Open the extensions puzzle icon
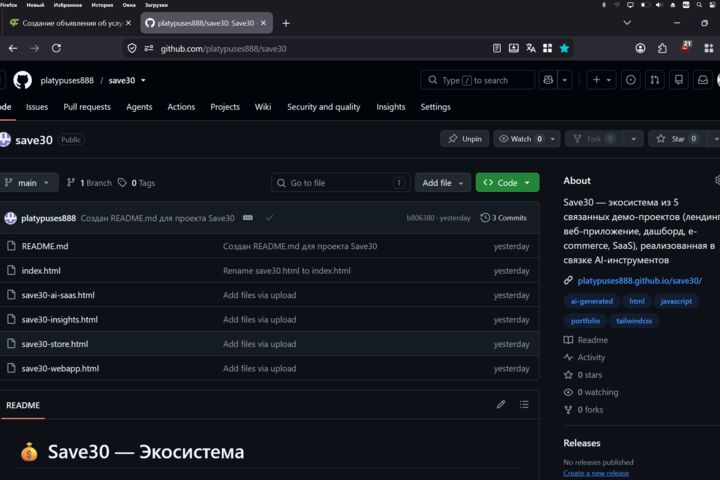 (662, 48)
